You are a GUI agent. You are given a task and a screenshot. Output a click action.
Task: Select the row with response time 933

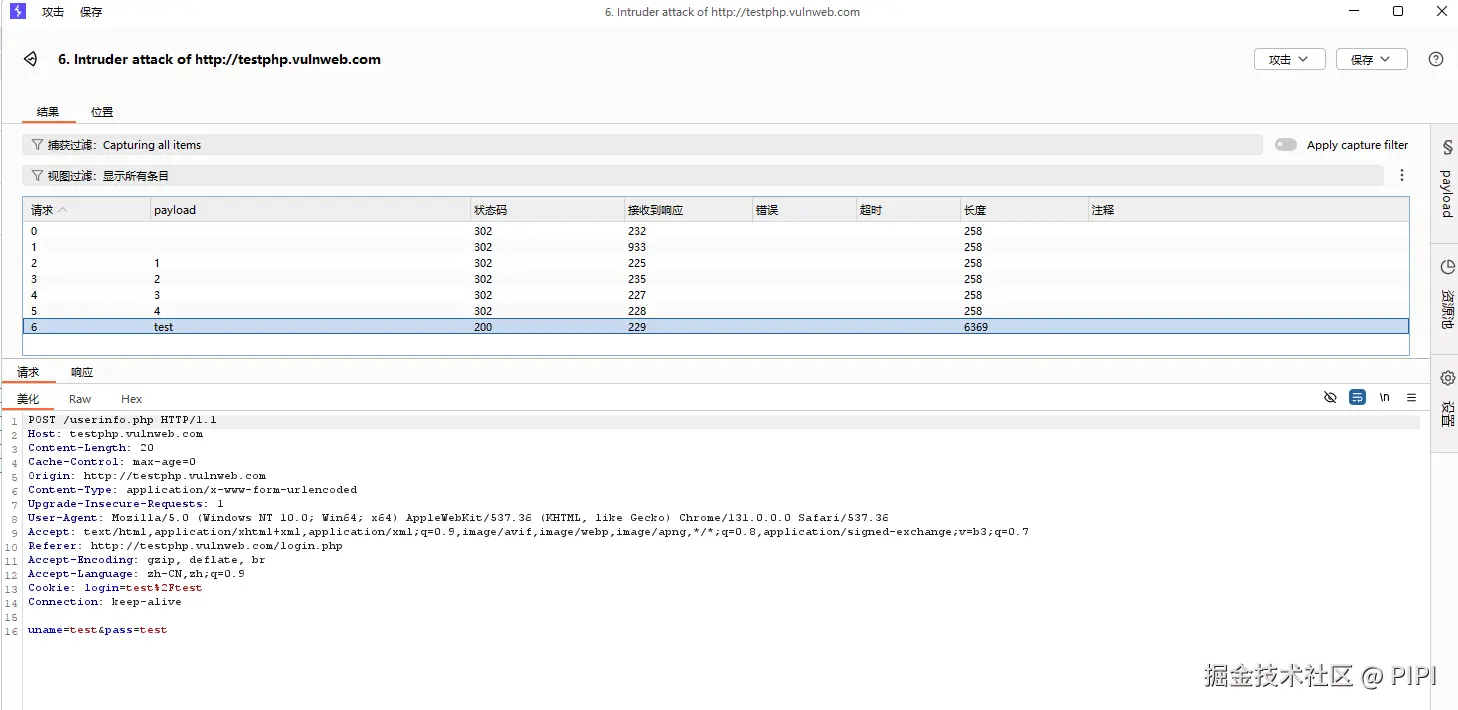click(716, 247)
